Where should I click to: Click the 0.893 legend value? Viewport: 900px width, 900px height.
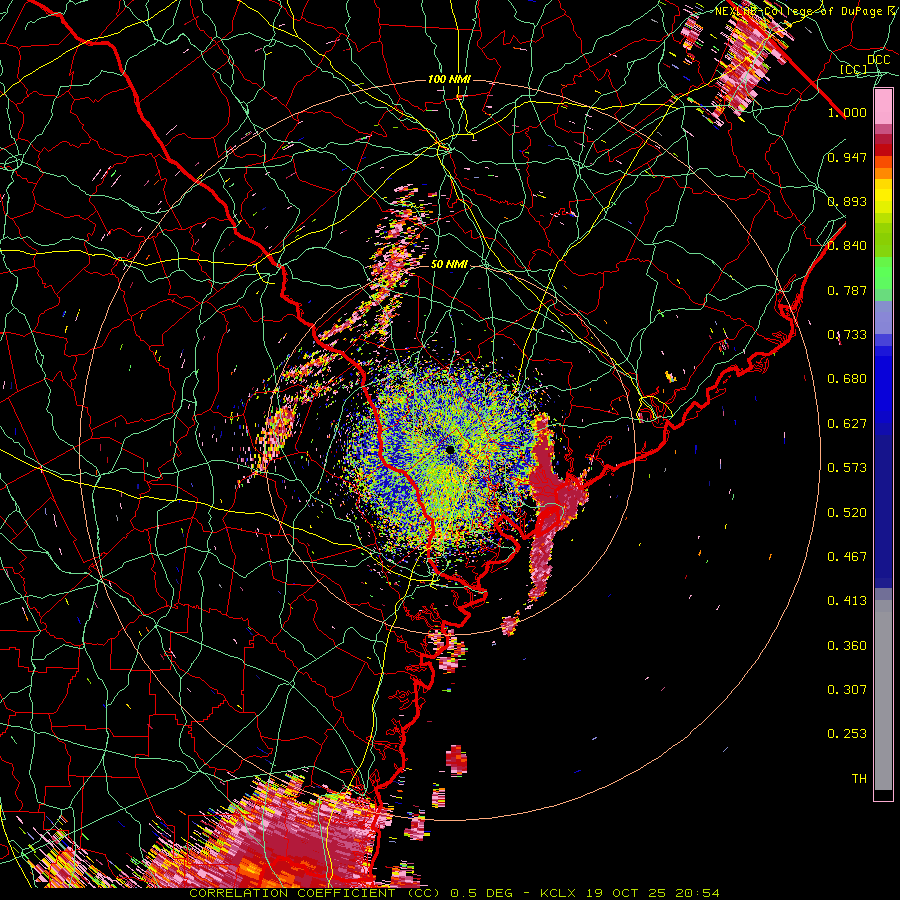pos(847,201)
